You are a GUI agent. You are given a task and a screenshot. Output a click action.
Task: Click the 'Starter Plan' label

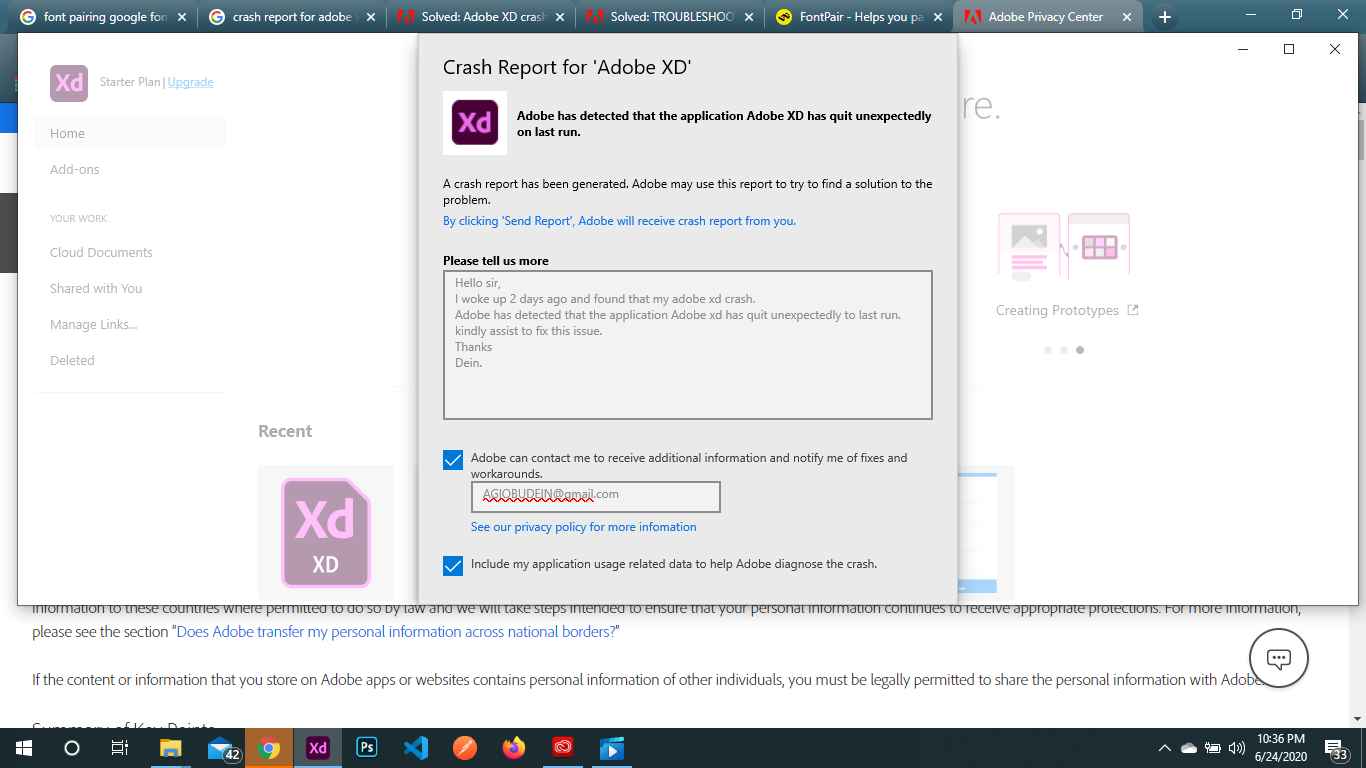[130, 82]
